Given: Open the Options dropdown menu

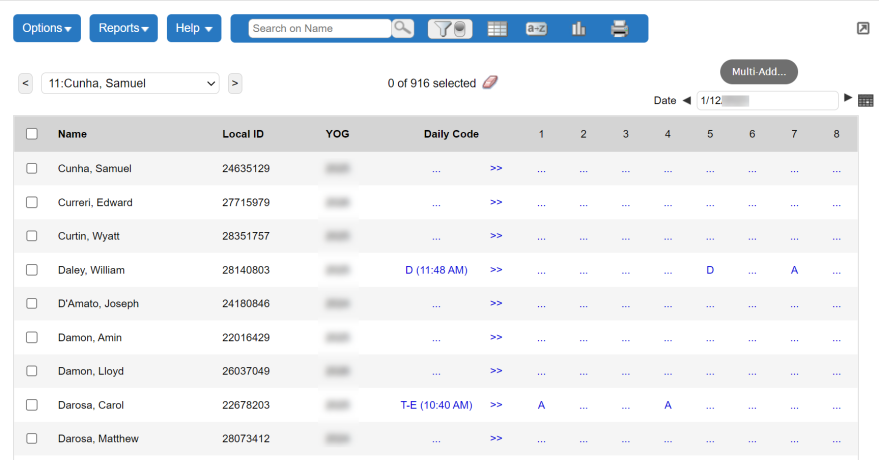Looking at the screenshot, I should [x=47, y=28].
